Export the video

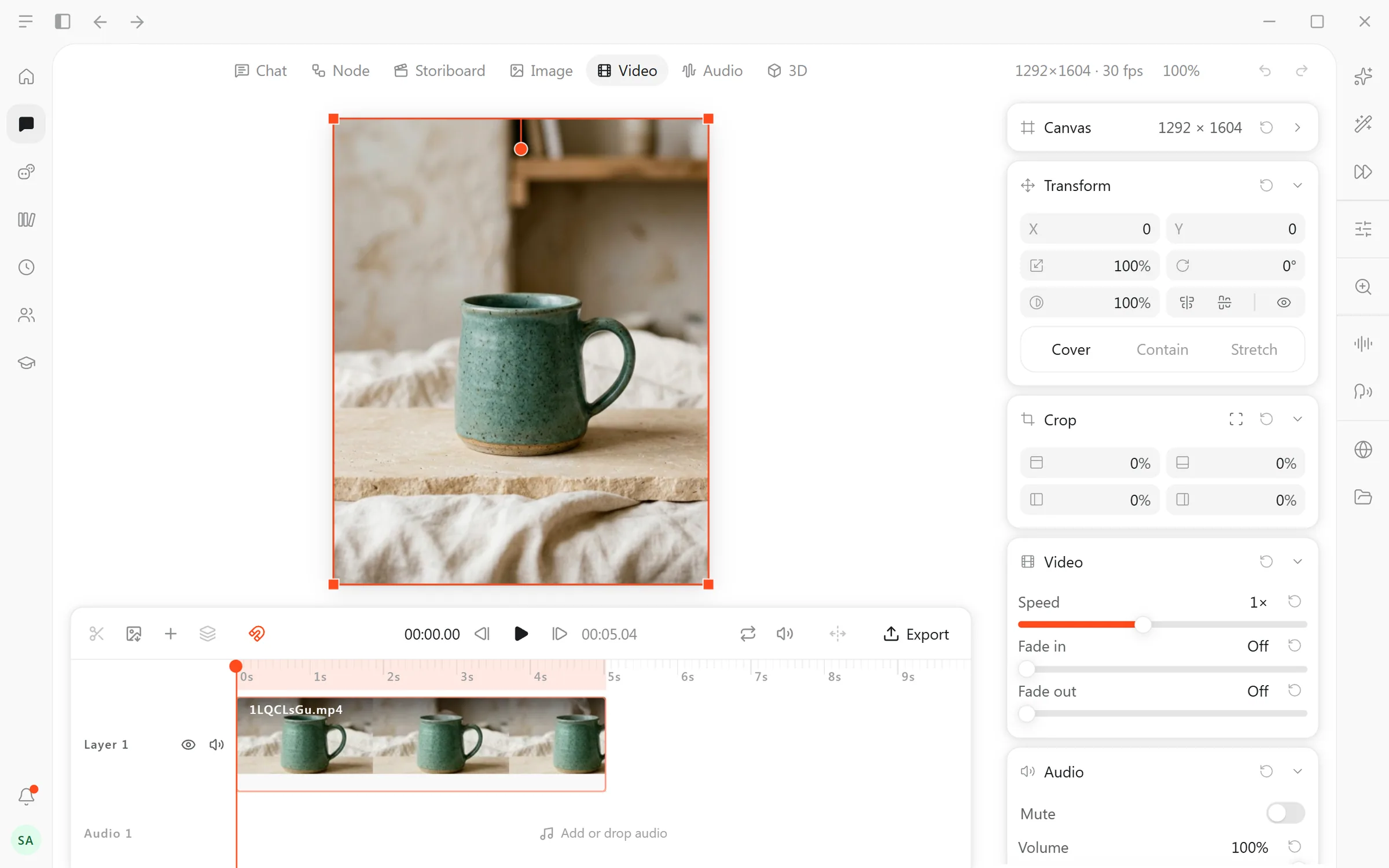916,634
